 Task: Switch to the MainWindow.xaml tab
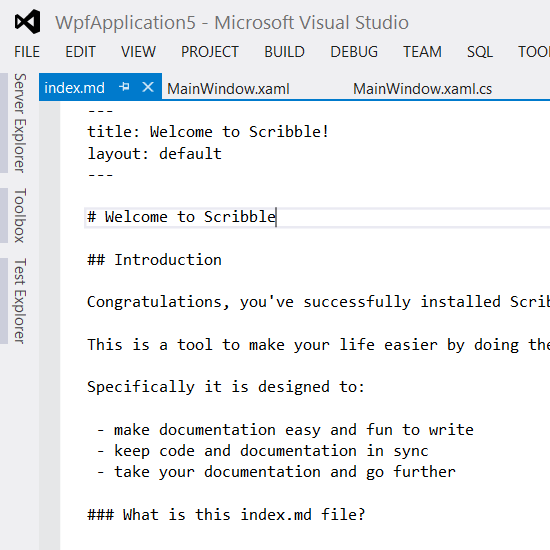coord(228,89)
